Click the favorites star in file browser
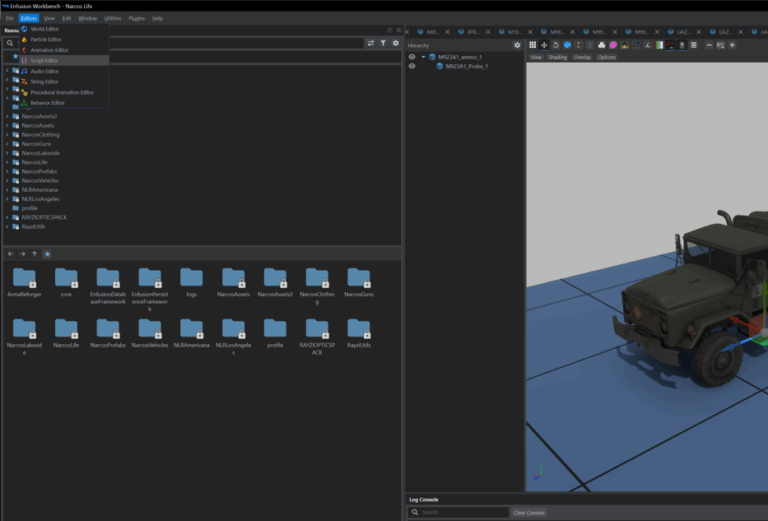 coord(47,254)
